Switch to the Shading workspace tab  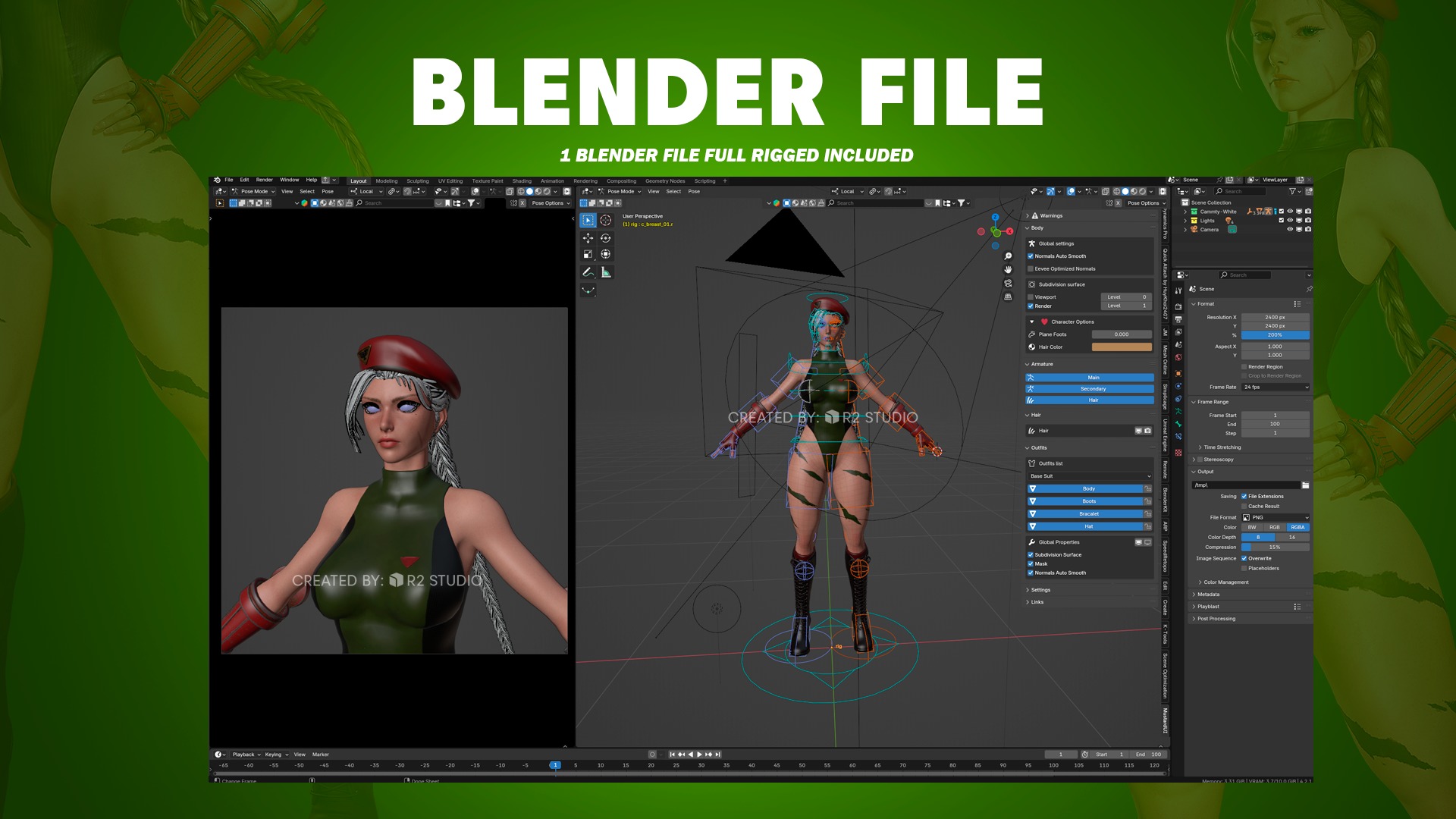tap(522, 181)
